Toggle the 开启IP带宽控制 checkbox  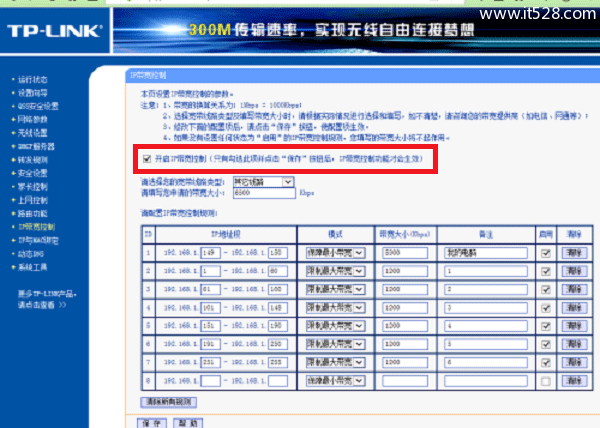tap(147, 159)
